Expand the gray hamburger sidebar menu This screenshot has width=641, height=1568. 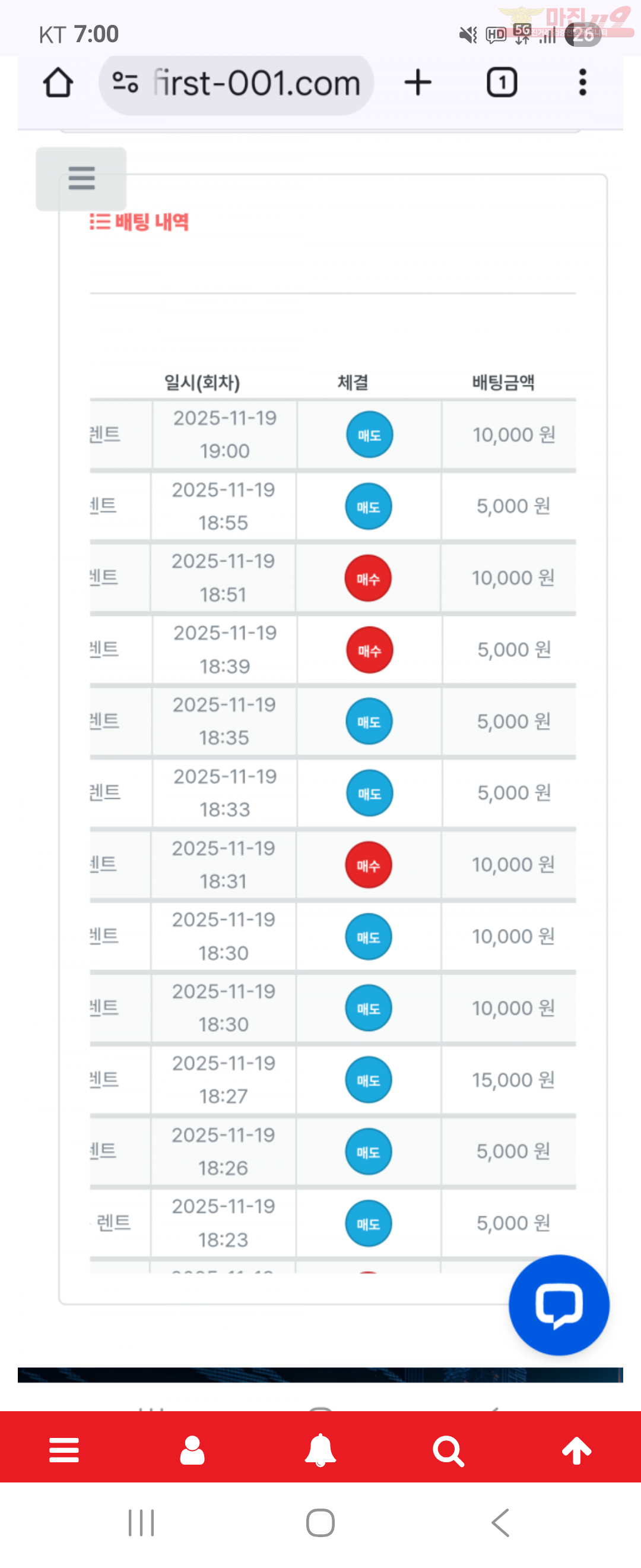[x=81, y=178]
